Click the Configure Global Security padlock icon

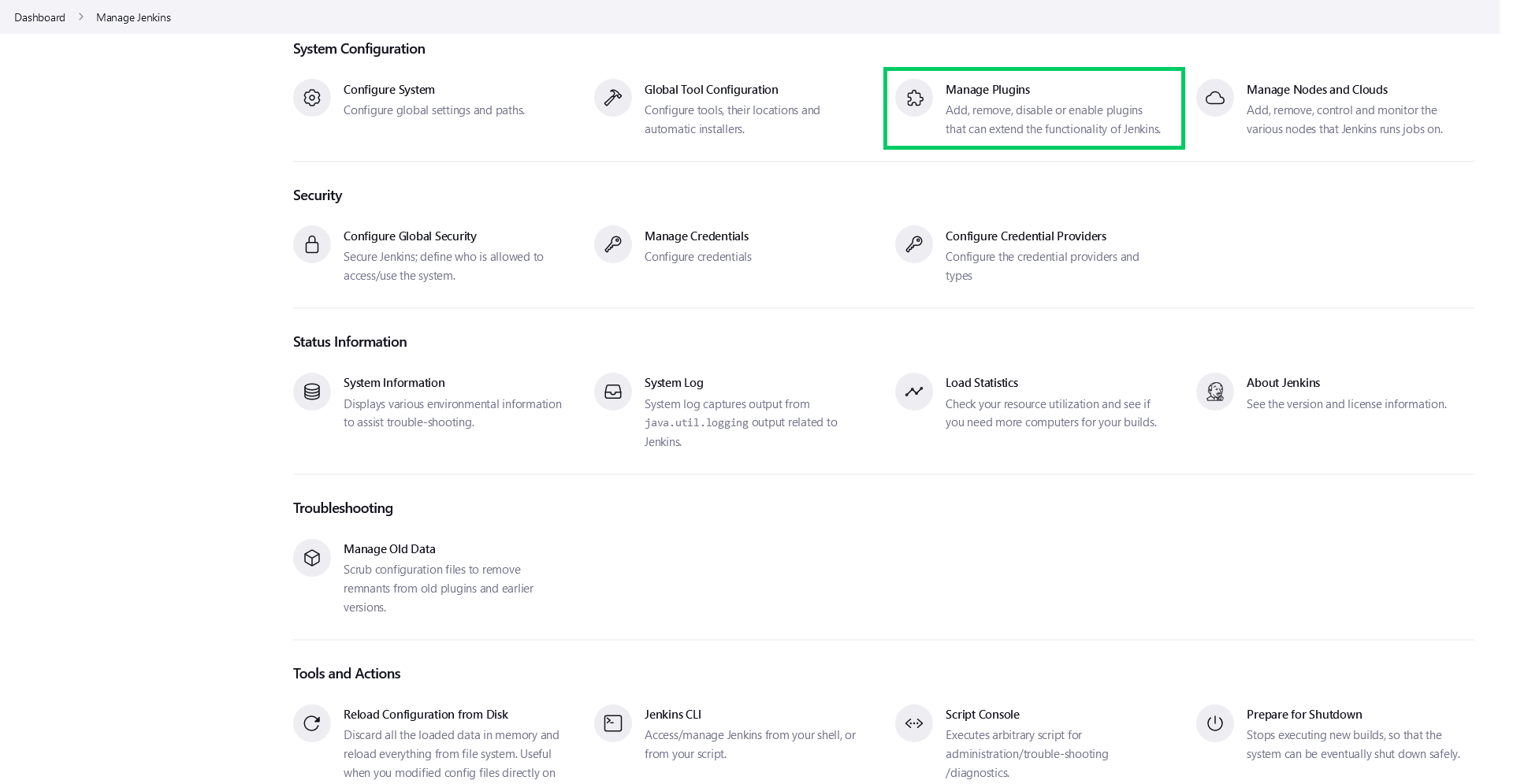tap(312, 244)
